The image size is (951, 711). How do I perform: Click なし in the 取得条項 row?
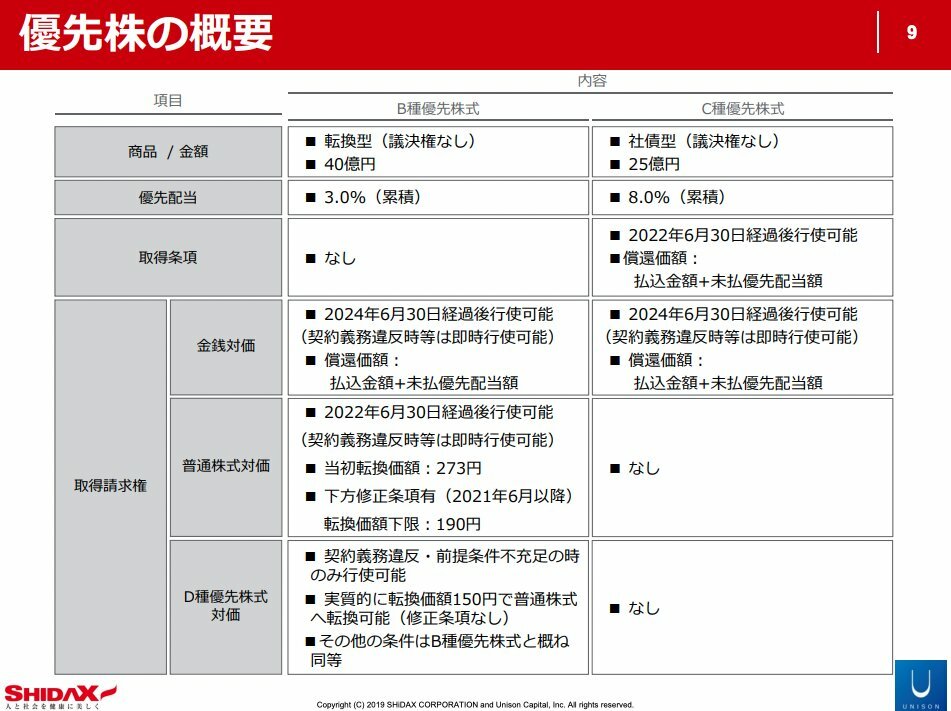click(x=340, y=258)
